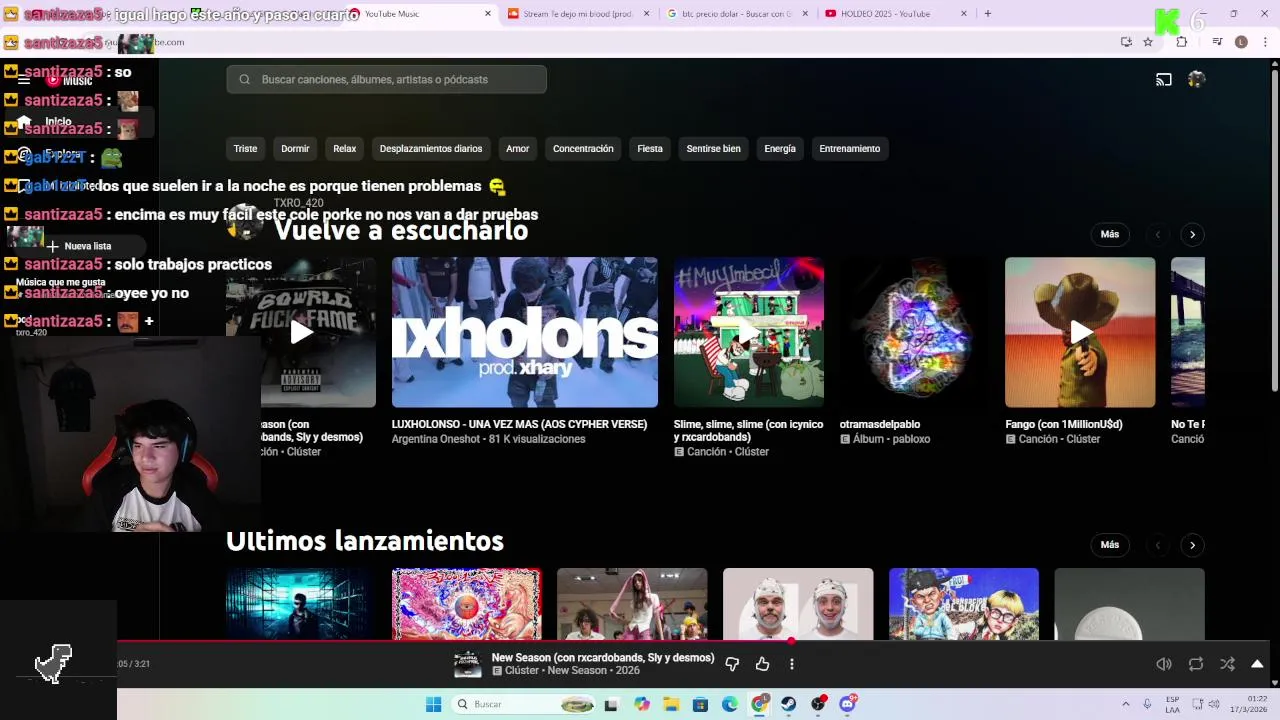Open player three-dot options menu

791,664
